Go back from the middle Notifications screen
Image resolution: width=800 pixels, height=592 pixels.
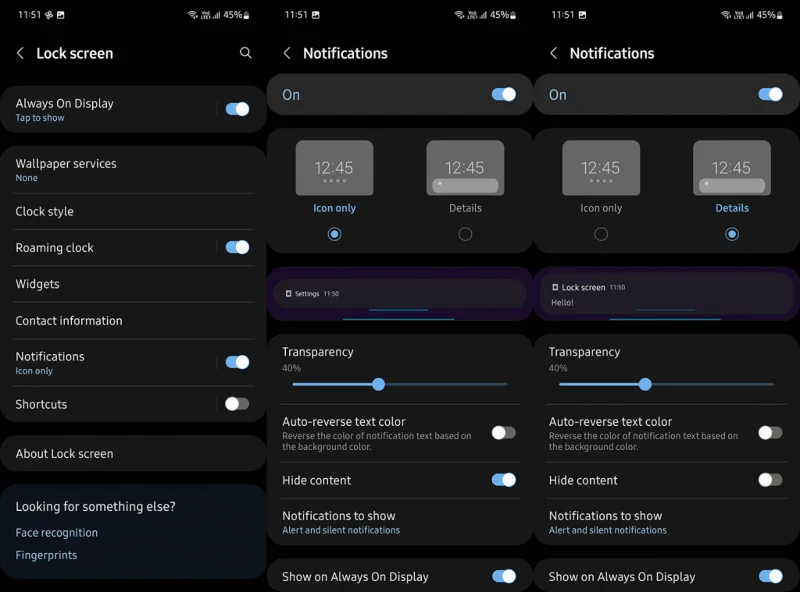[x=287, y=53]
